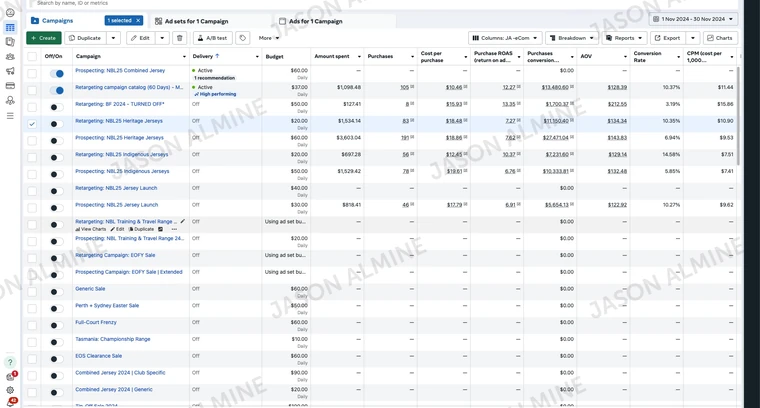
Task: Click the pencil icon on NBL Training row
Action: 183,221
